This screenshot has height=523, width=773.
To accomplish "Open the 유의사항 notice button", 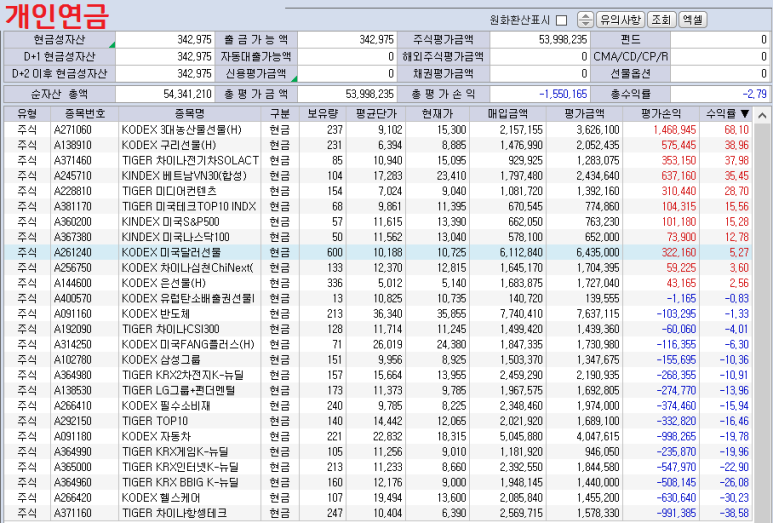I will pos(620,20).
